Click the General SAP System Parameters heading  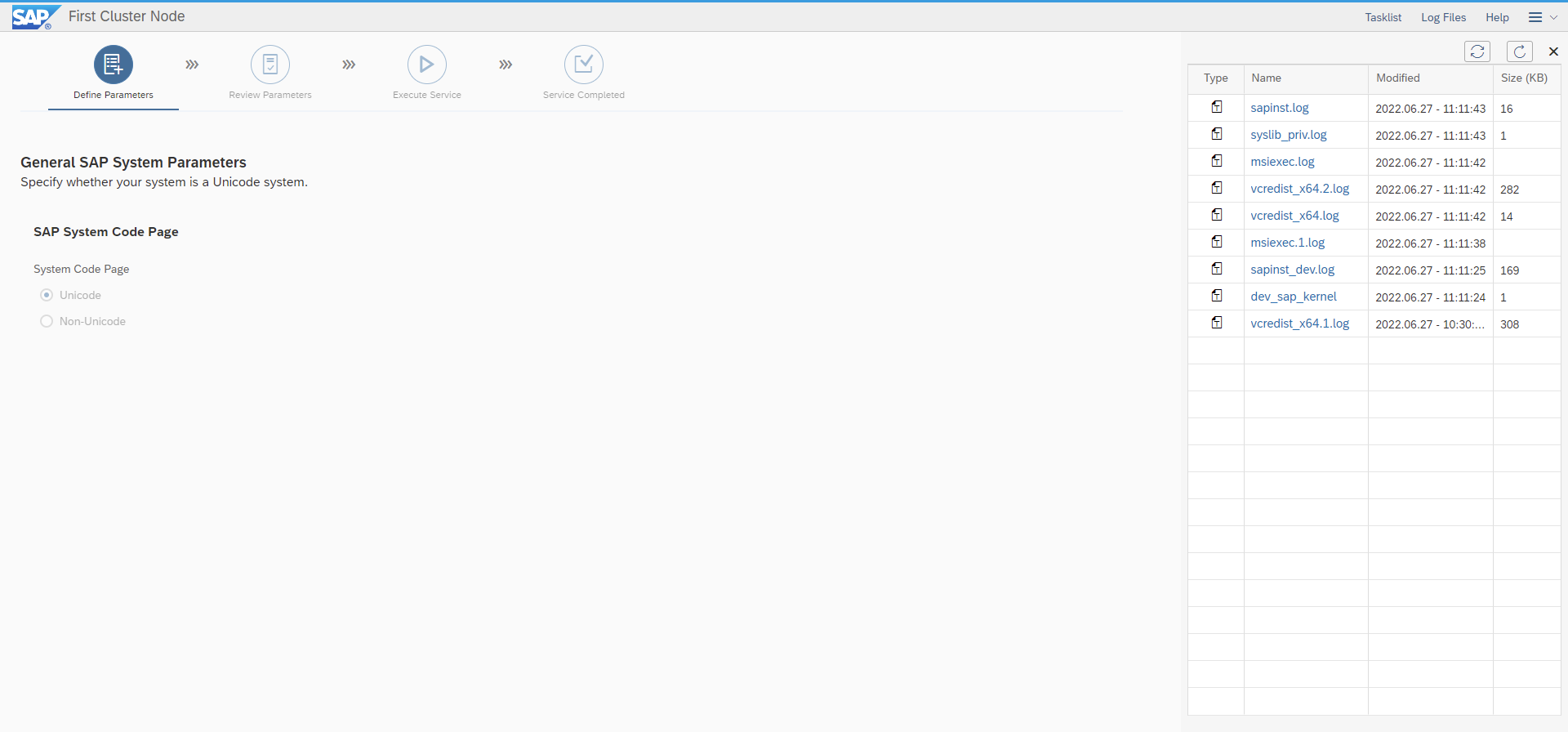pyautogui.click(x=133, y=163)
